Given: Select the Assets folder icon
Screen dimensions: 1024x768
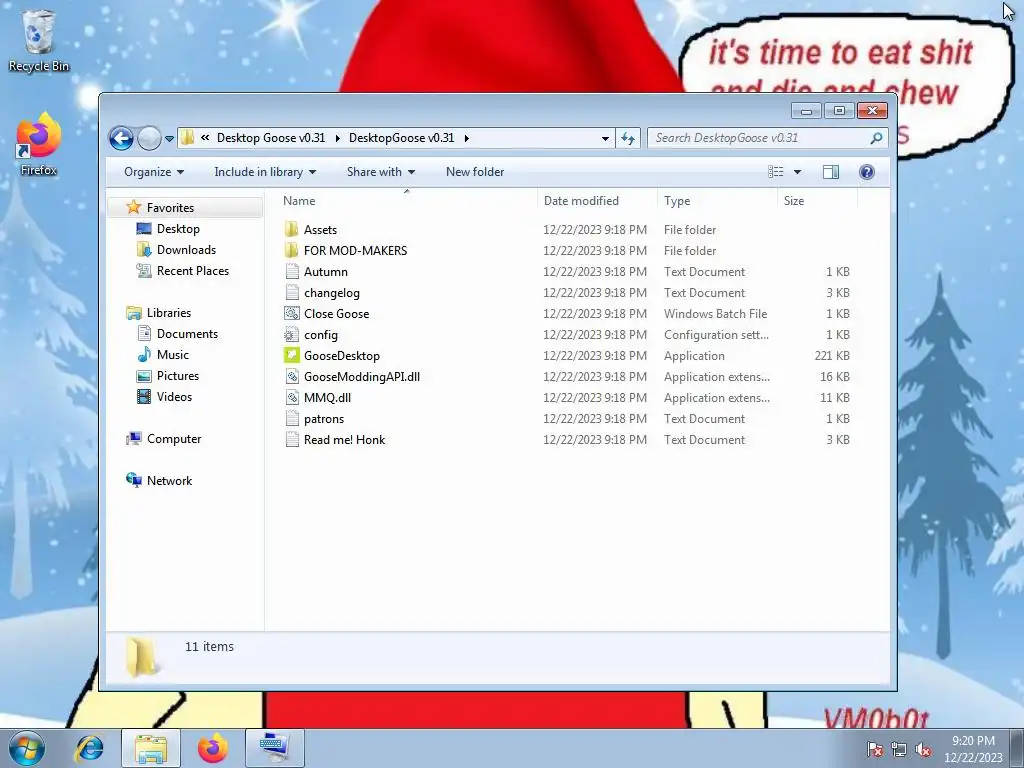Looking at the screenshot, I should click(x=292, y=229).
